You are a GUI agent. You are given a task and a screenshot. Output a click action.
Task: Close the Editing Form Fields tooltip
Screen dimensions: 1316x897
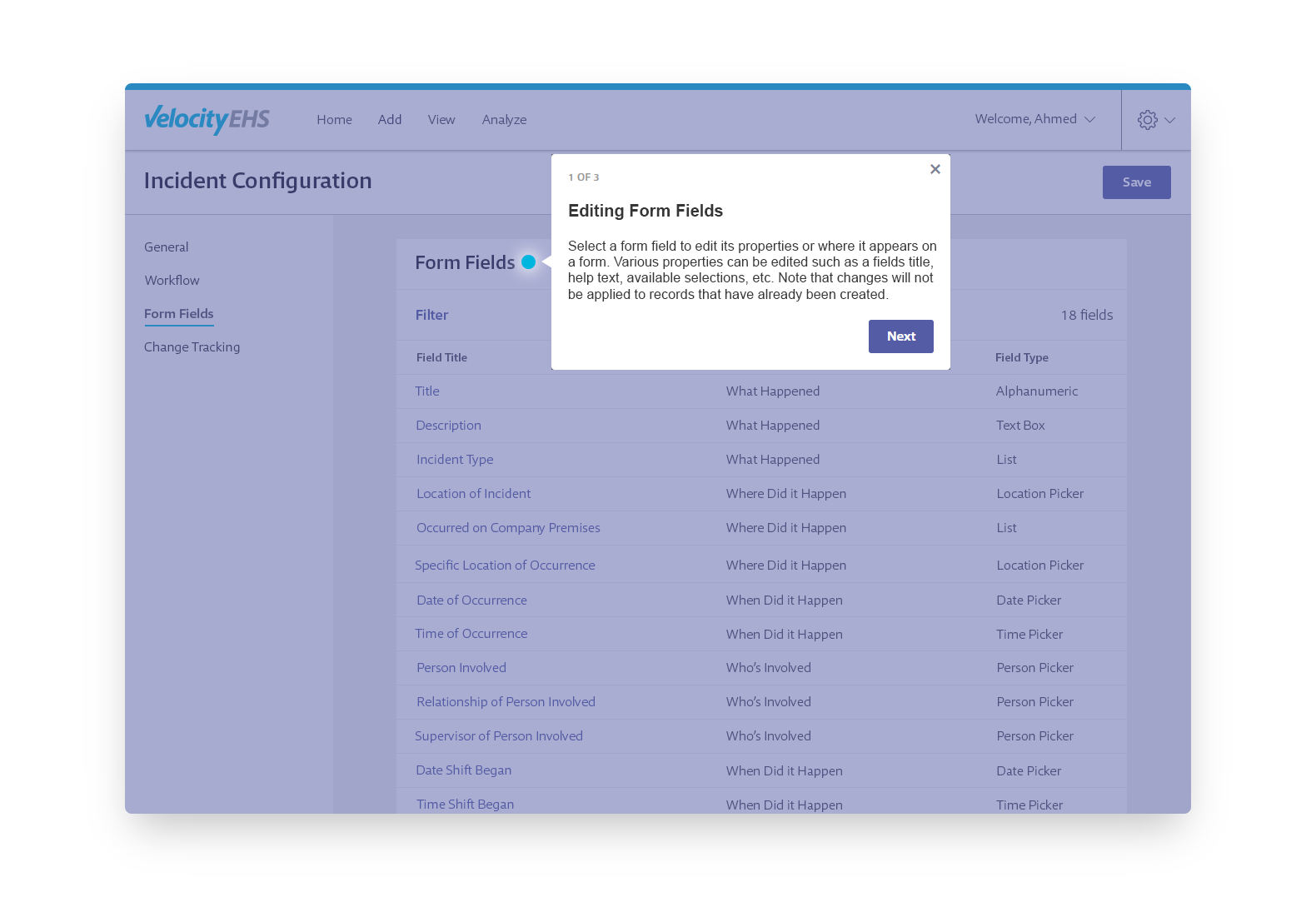pyautogui.click(x=935, y=169)
